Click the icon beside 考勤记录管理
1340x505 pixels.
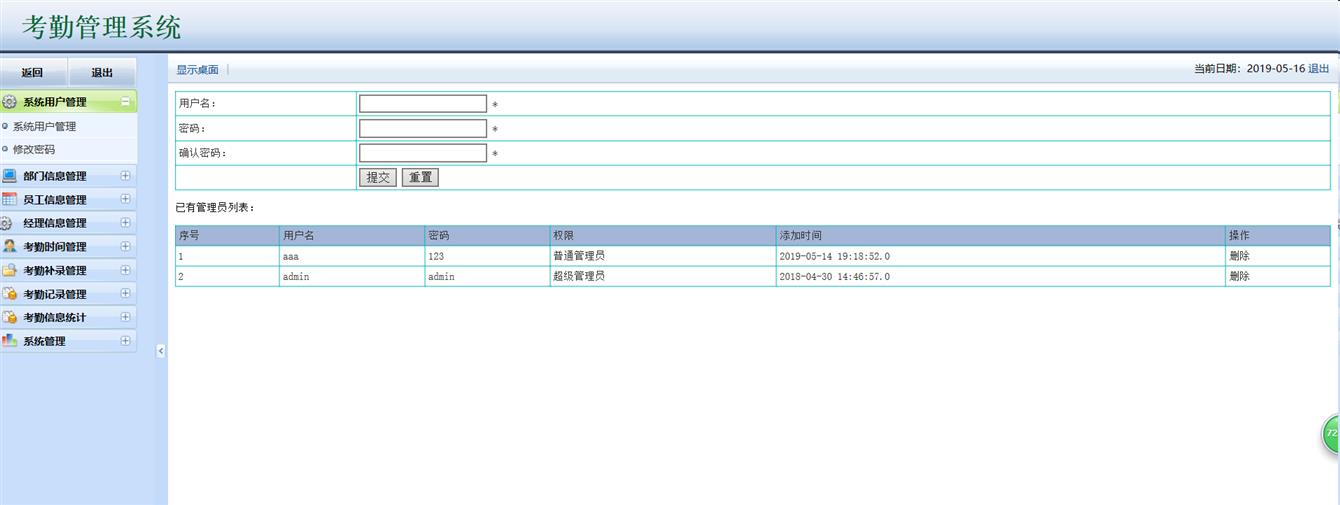(9, 294)
